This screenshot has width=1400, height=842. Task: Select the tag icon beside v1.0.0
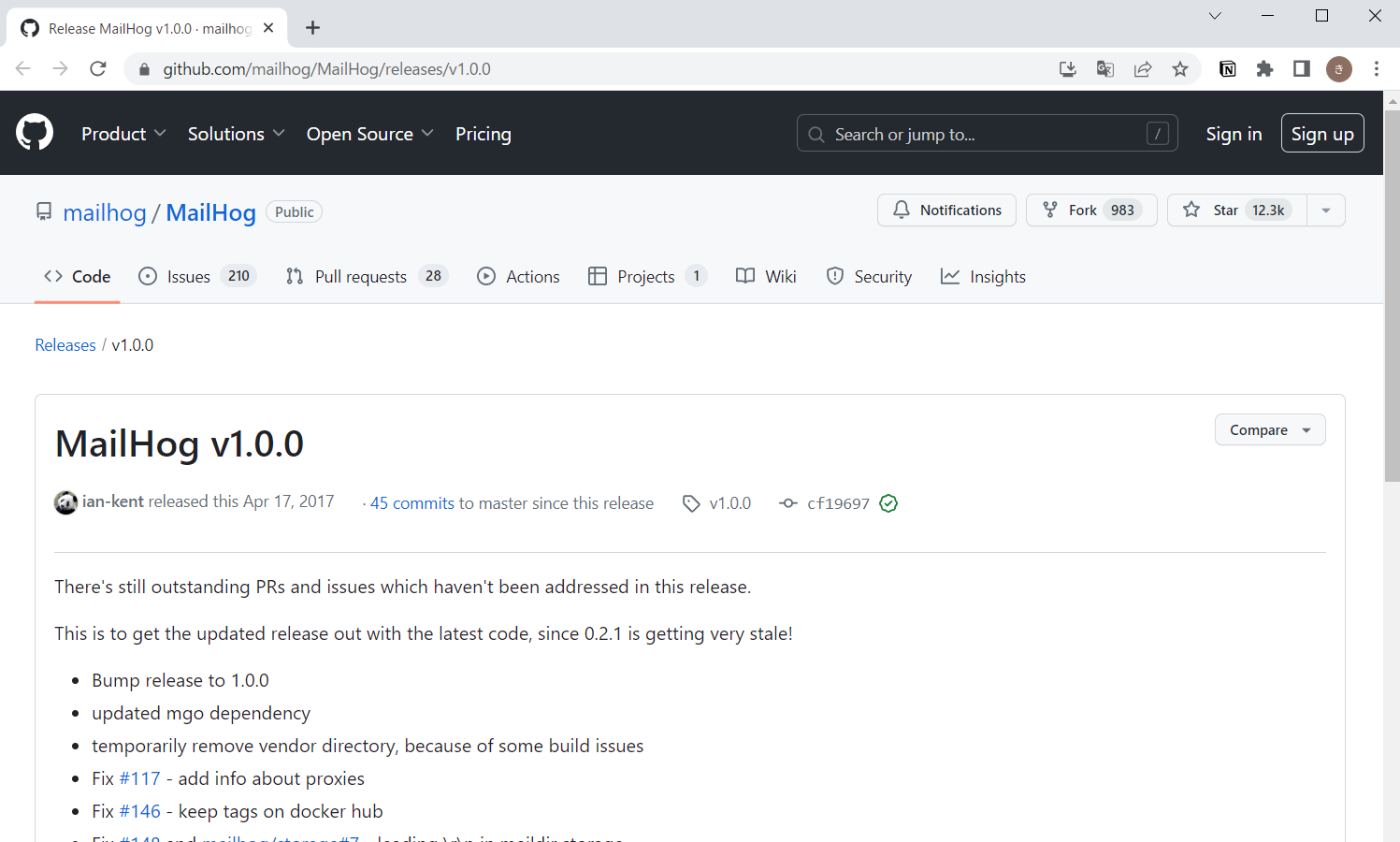[691, 502]
